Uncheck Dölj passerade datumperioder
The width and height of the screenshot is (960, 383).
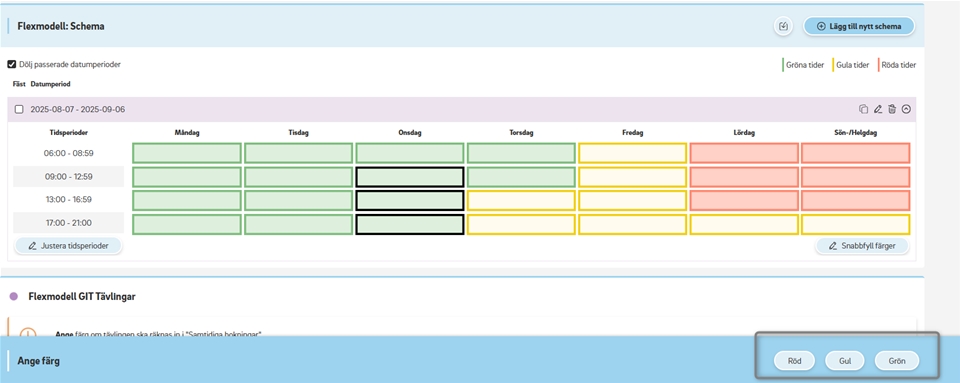point(12,64)
